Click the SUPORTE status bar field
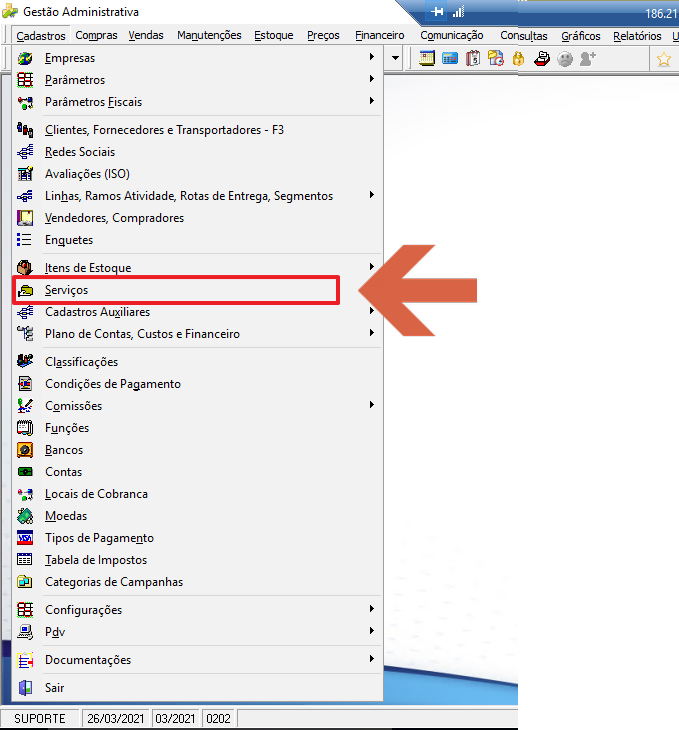Viewport: 679px width, 730px height. tap(40, 719)
